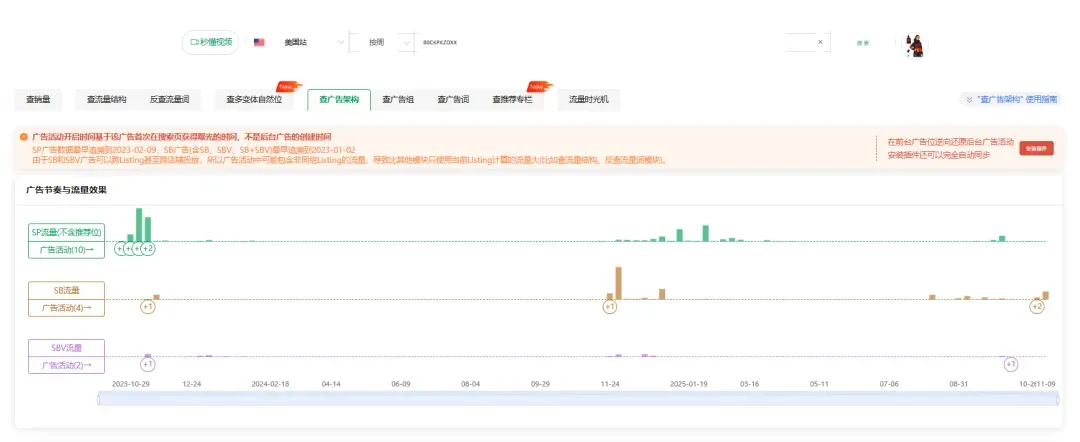Switch to the 查广告词 tab
This screenshot has height=442, width=1080.
(453, 100)
